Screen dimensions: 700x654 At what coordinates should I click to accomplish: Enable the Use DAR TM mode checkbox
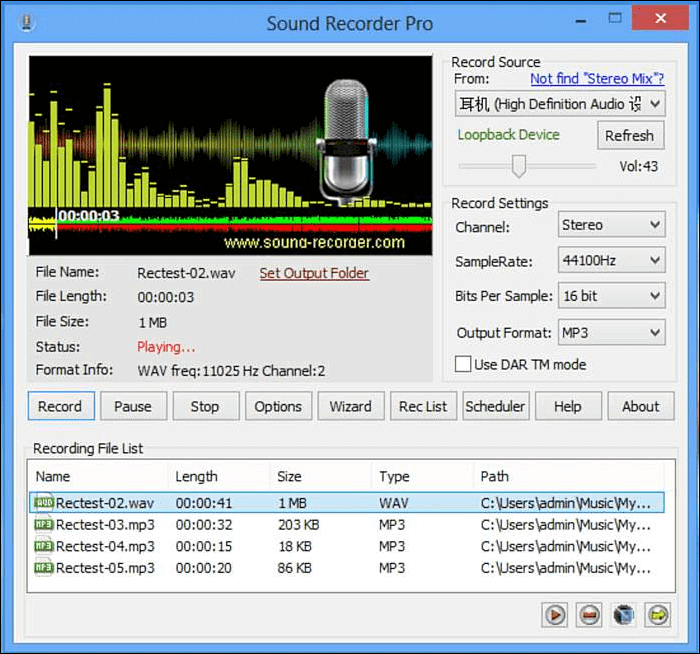pyautogui.click(x=463, y=364)
